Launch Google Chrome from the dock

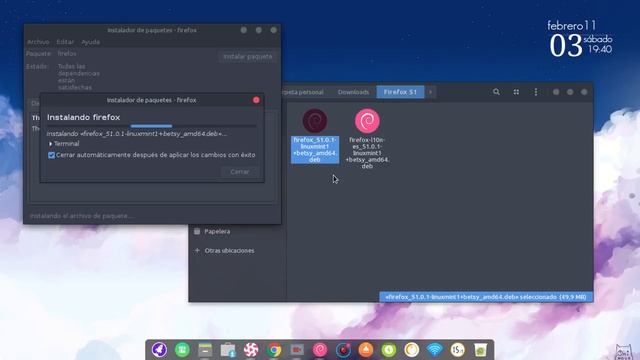(x=274, y=350)
